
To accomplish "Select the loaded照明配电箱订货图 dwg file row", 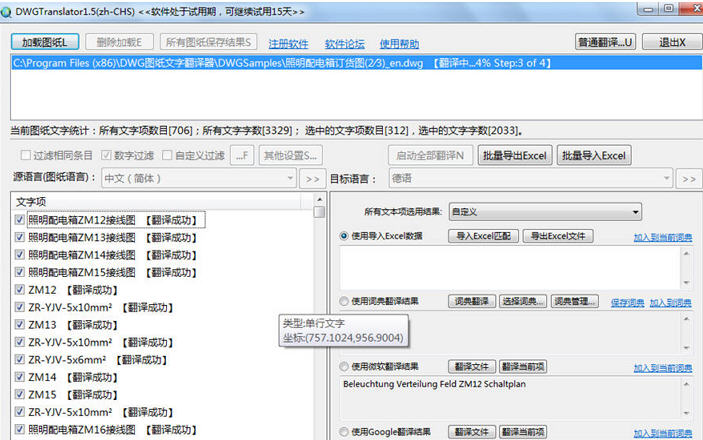I will 356,63.
